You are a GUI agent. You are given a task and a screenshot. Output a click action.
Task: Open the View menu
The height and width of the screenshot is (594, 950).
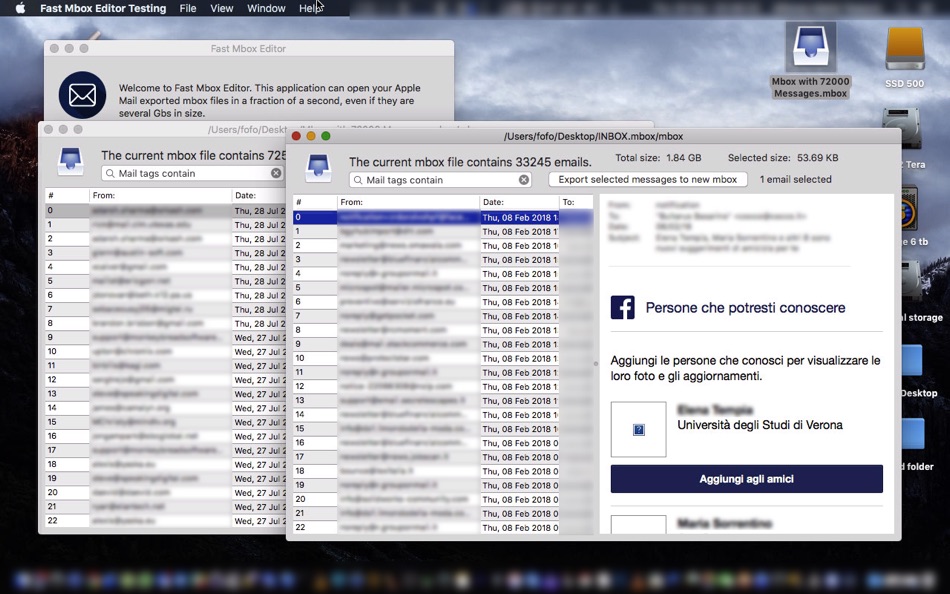[x=222, y=8]
